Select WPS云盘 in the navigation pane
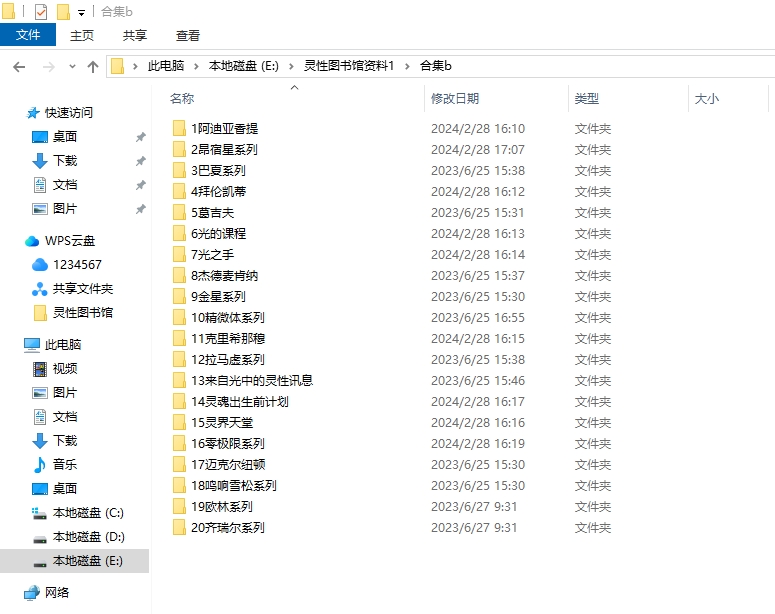Image resolution: width=775 pixels, height=614 pixels. pos(70,241)
